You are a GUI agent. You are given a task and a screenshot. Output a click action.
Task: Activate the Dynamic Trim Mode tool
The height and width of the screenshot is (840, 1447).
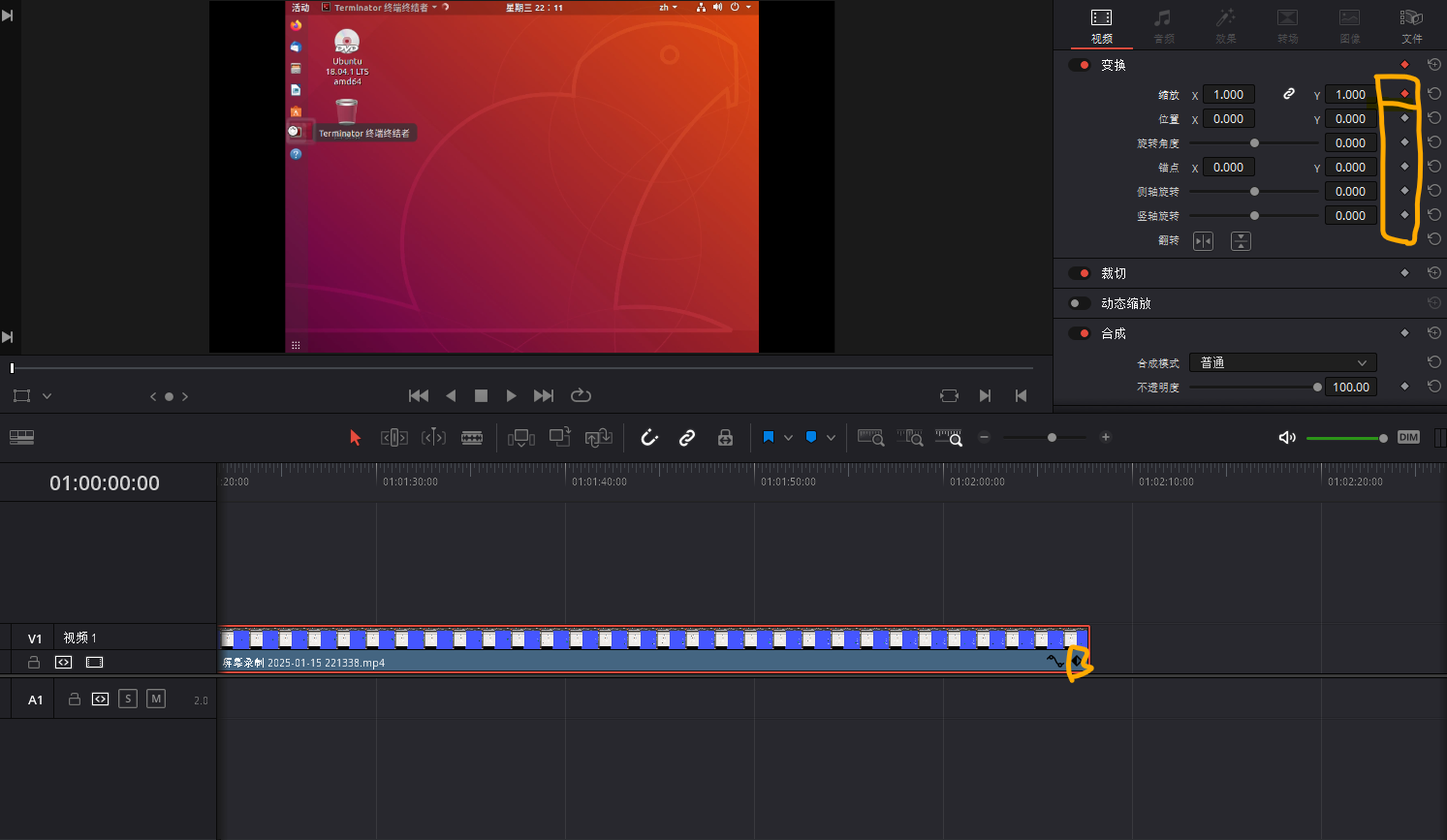tap(433, 438)
